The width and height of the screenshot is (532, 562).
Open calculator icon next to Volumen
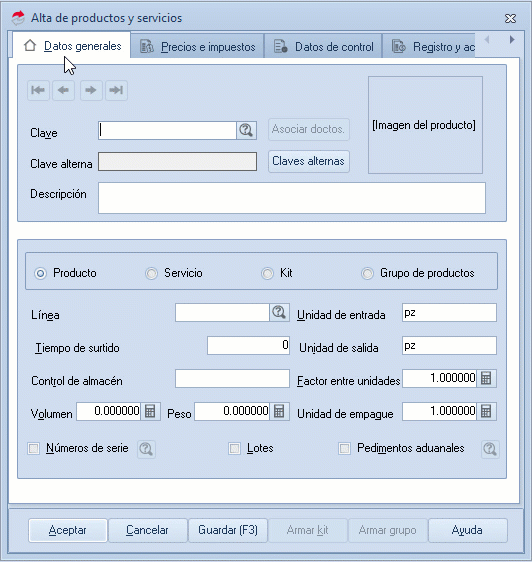point(150,411)
